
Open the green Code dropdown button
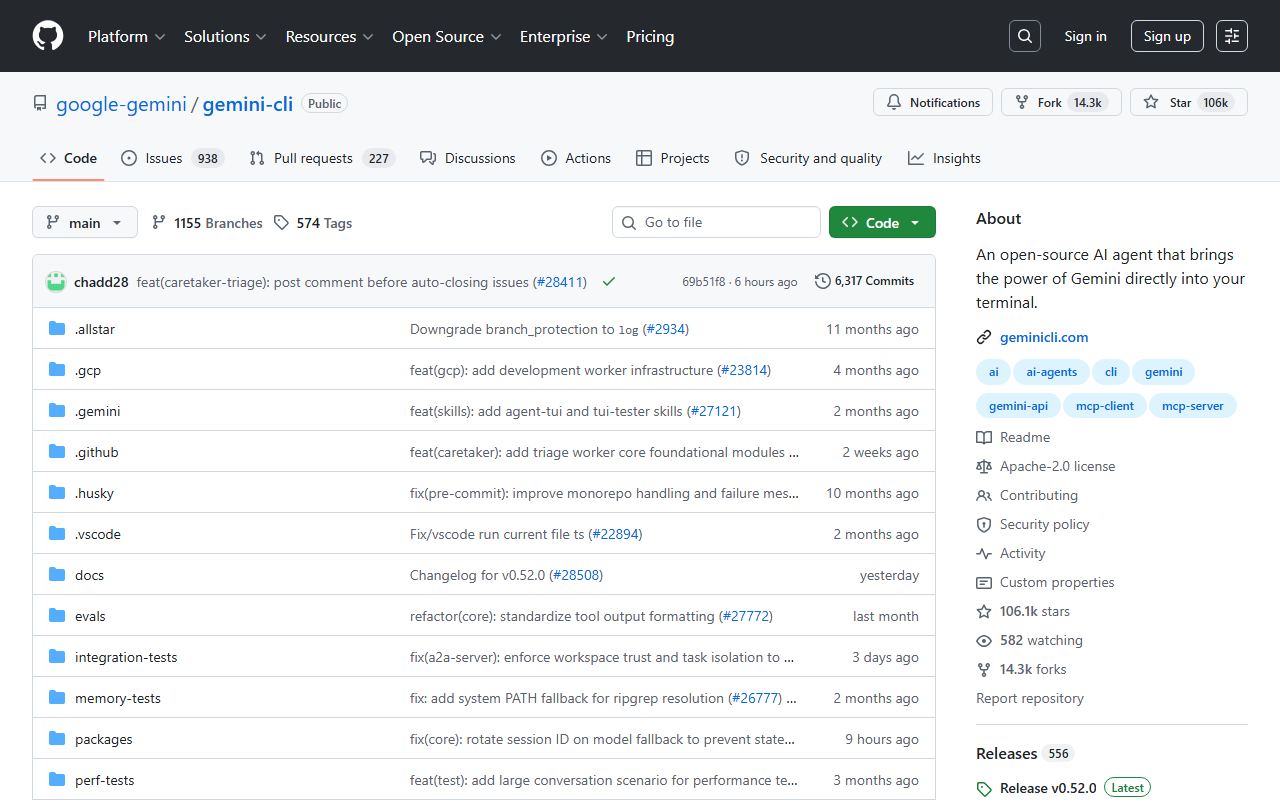tap(882, 222)
